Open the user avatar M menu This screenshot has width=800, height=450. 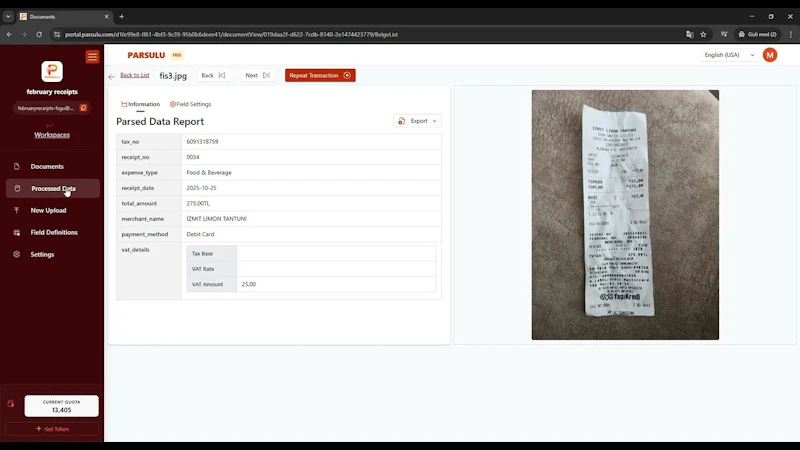pyautogui.click(x=769, y=55)
